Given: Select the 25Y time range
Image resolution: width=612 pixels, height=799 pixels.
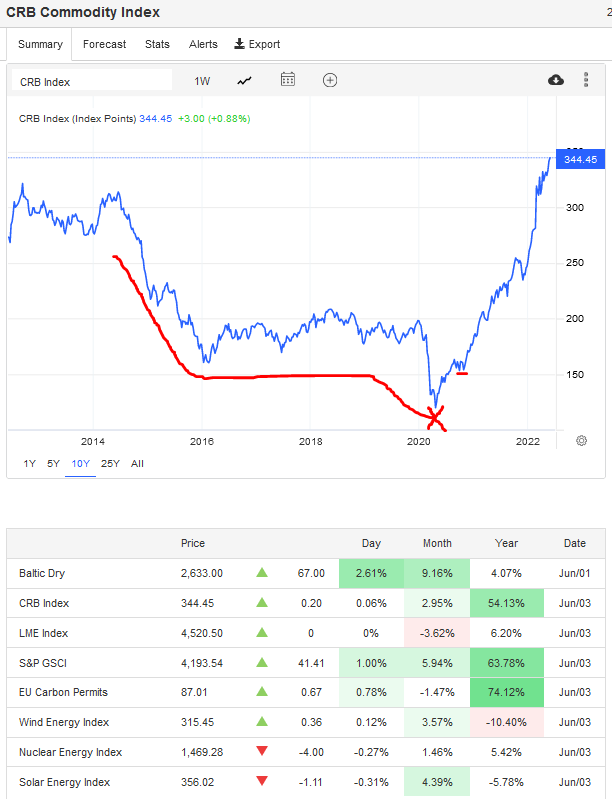Looking at the screenshot, I should coord(110,464).
